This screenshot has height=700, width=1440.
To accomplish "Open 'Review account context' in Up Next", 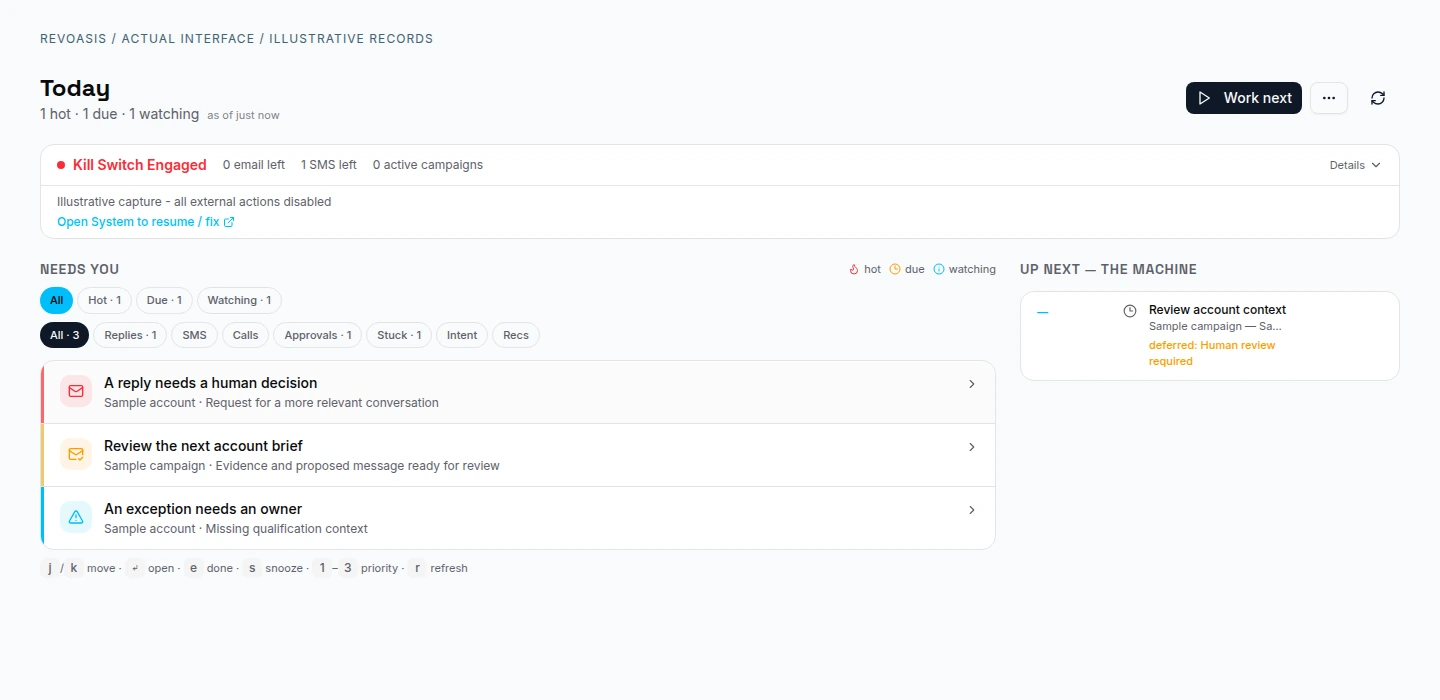I will coord(1217,310).
